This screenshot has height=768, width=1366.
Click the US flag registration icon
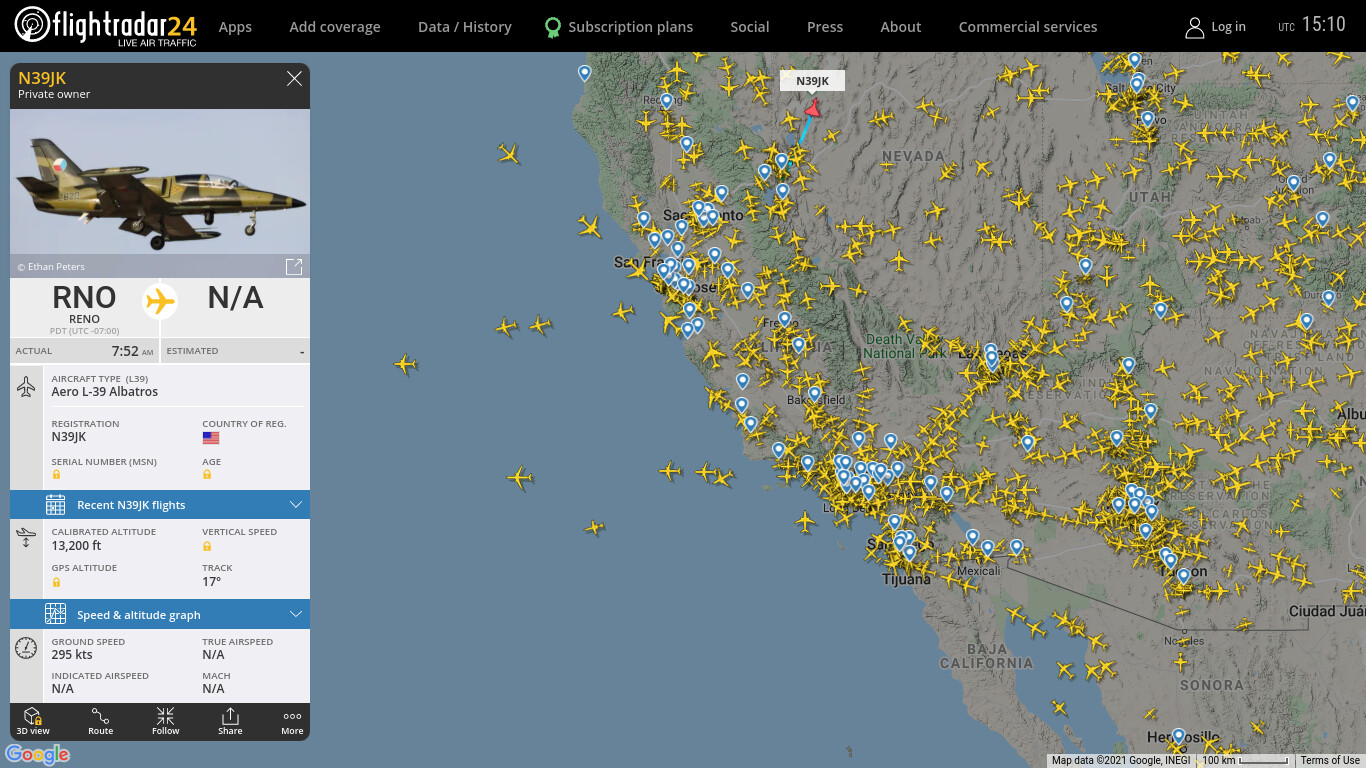point(211,438)
